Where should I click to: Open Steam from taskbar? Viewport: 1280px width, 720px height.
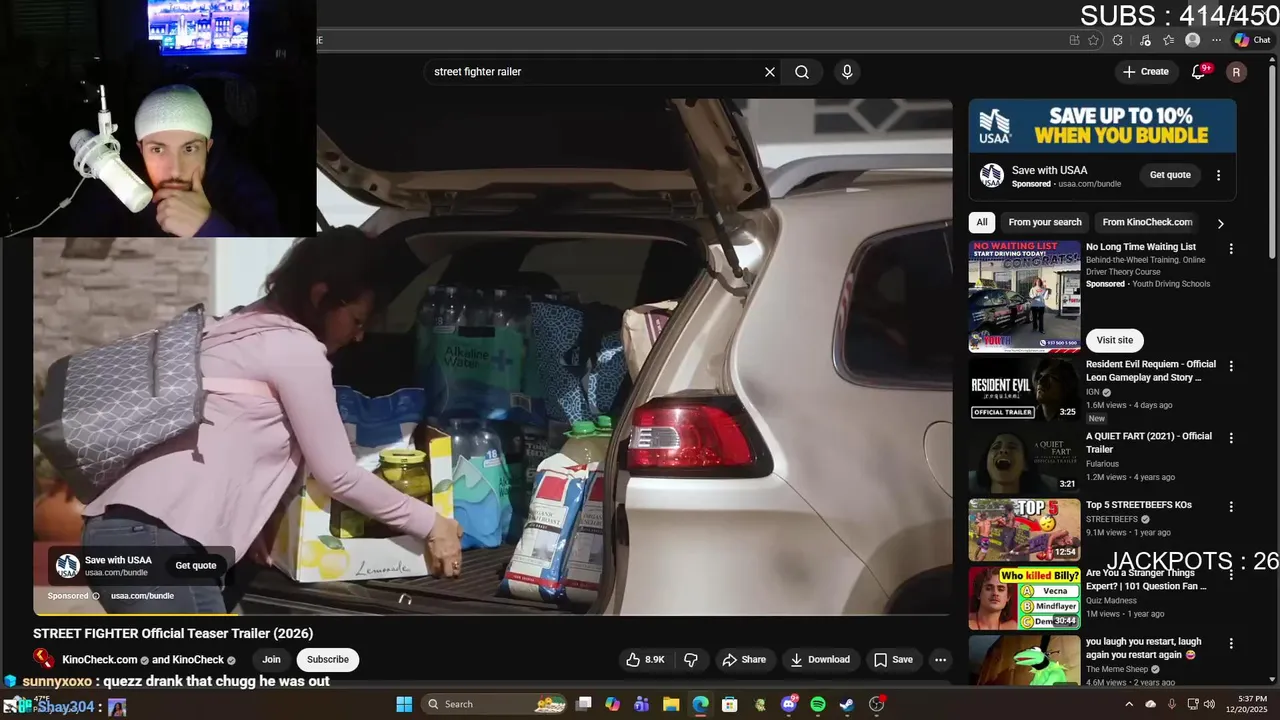tap(847, 704)
